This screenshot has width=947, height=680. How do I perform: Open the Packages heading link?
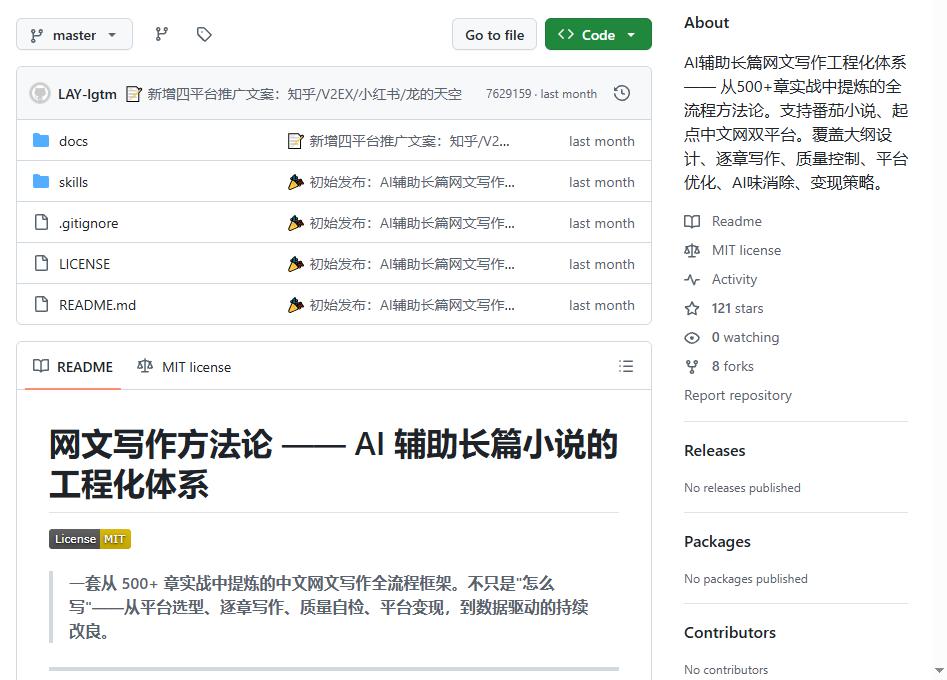coord(717,542)
